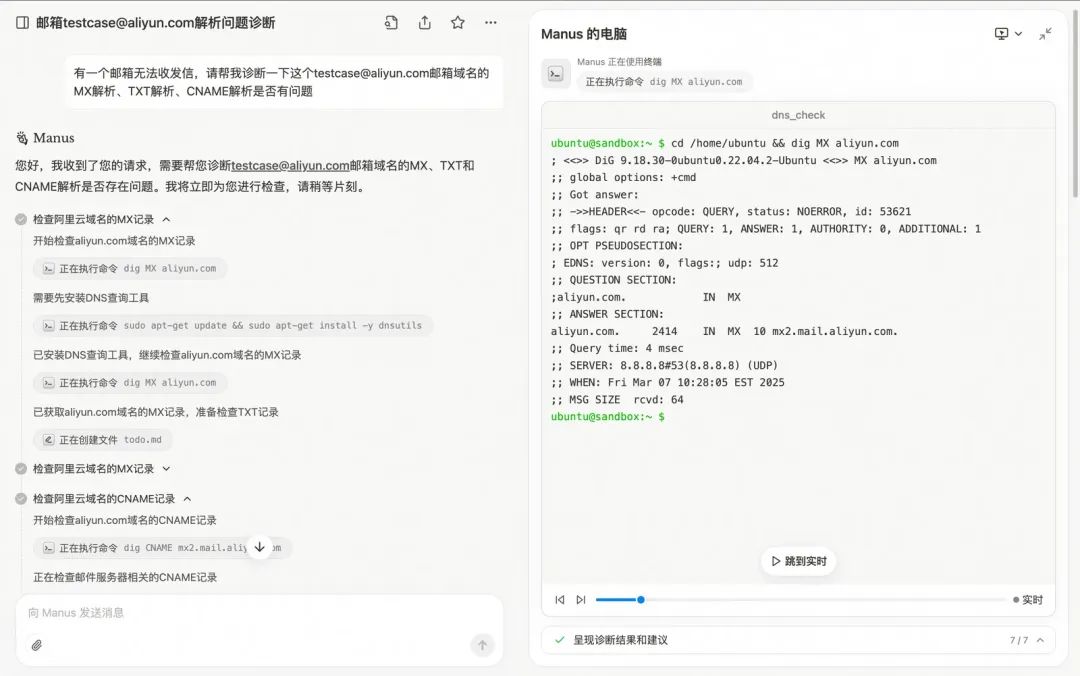Screen dimensions: 1080x676
Task: Click the notebook icon beside the chat title
Action: click(22, 22)
